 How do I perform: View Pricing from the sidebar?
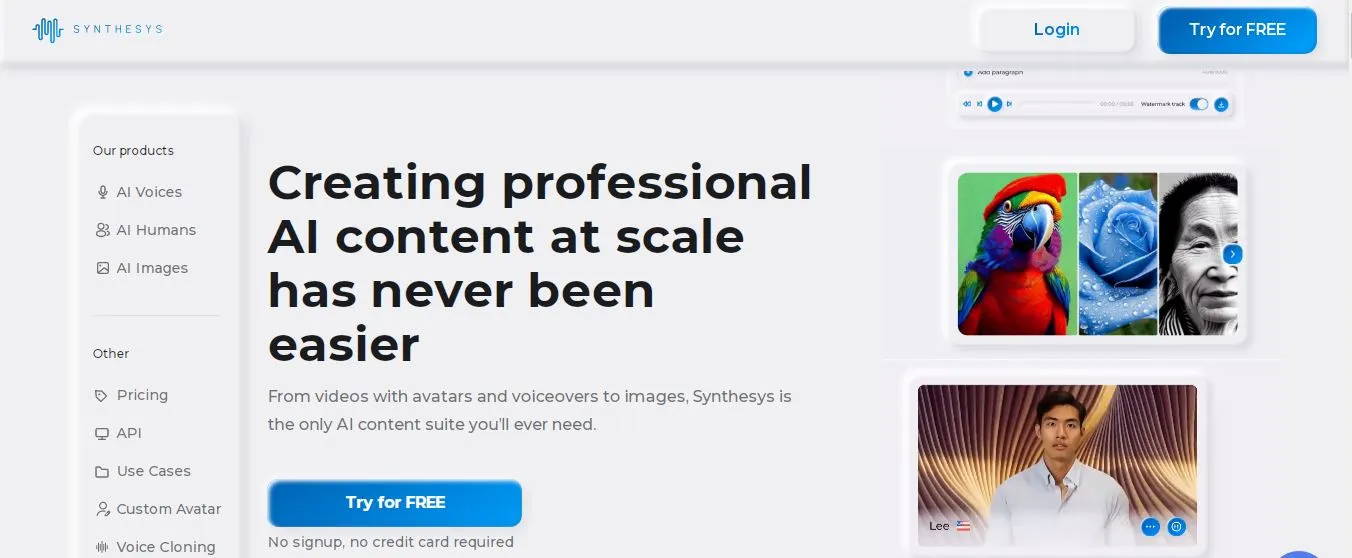click(131, 395)
